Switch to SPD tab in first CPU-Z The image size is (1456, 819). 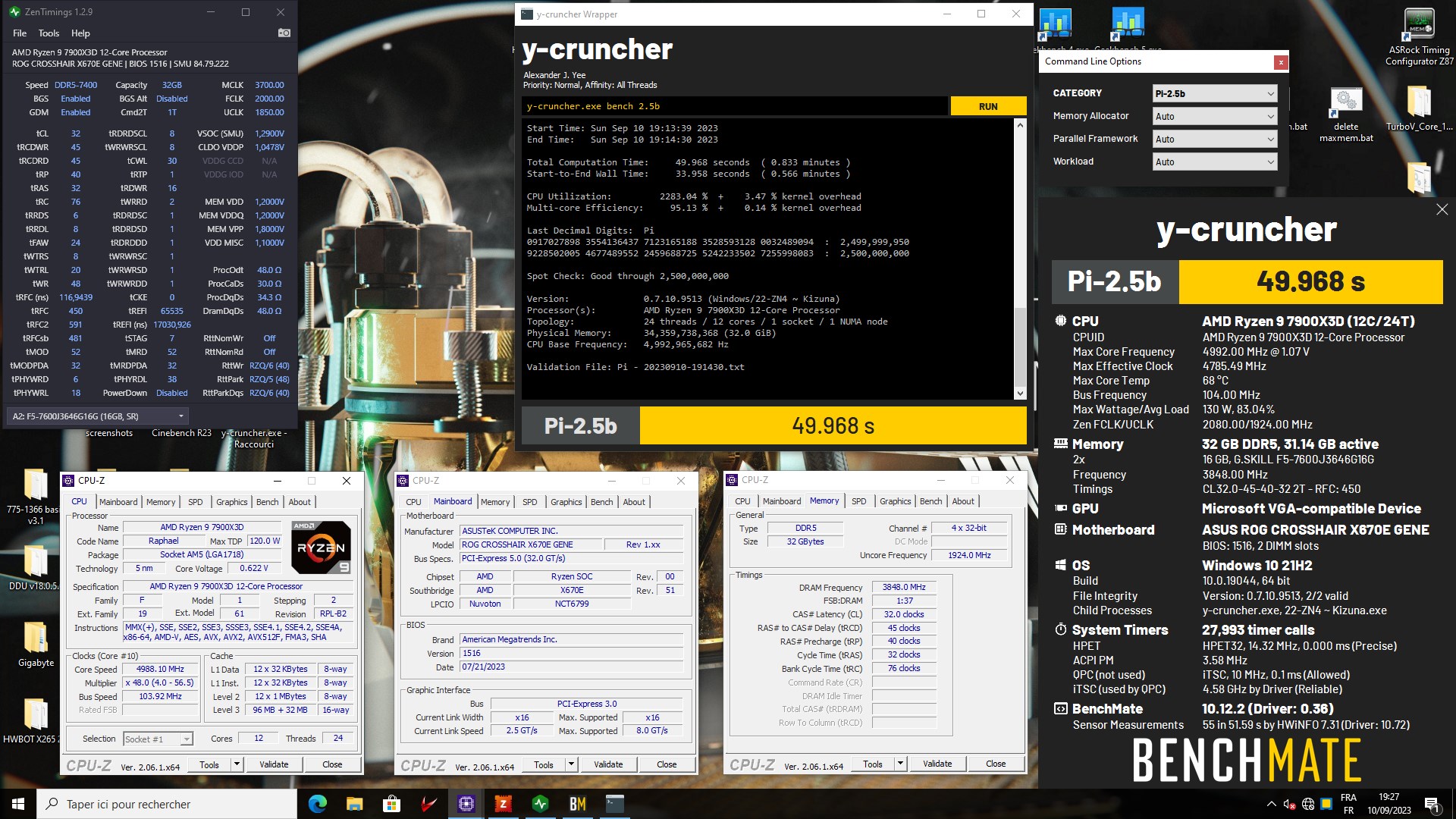(x=196, y=502)
